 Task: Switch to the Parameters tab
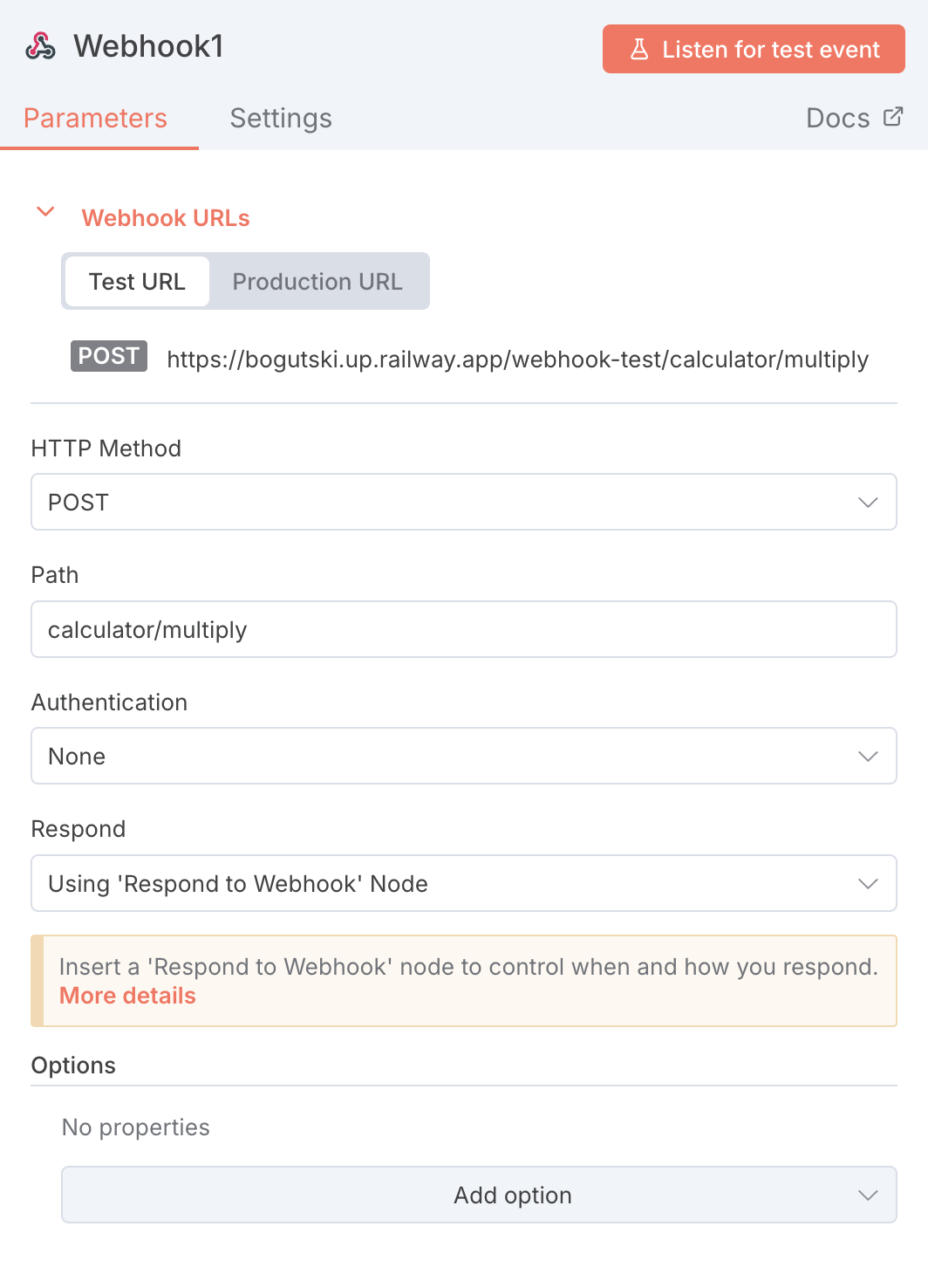pos(95,119)
